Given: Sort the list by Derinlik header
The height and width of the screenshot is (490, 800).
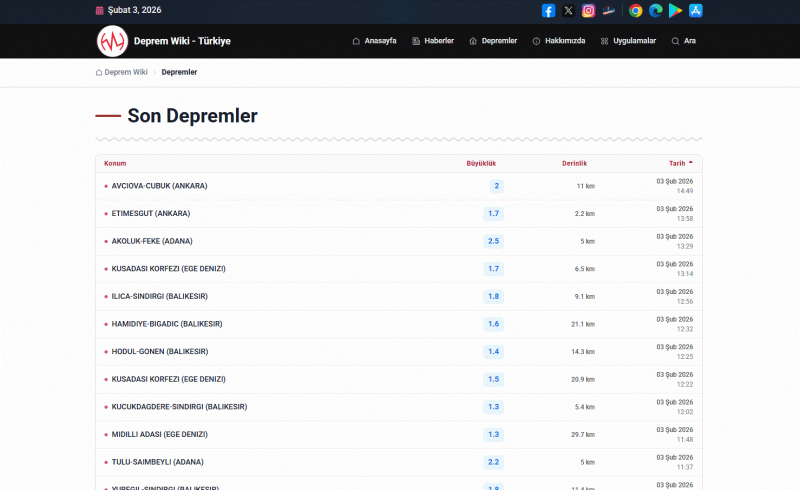Looking at the screenshot, I should coord(574,163).
